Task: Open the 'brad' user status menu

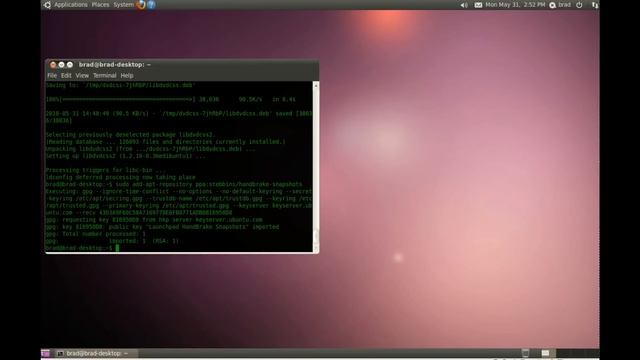Action: tap(564, 5)
